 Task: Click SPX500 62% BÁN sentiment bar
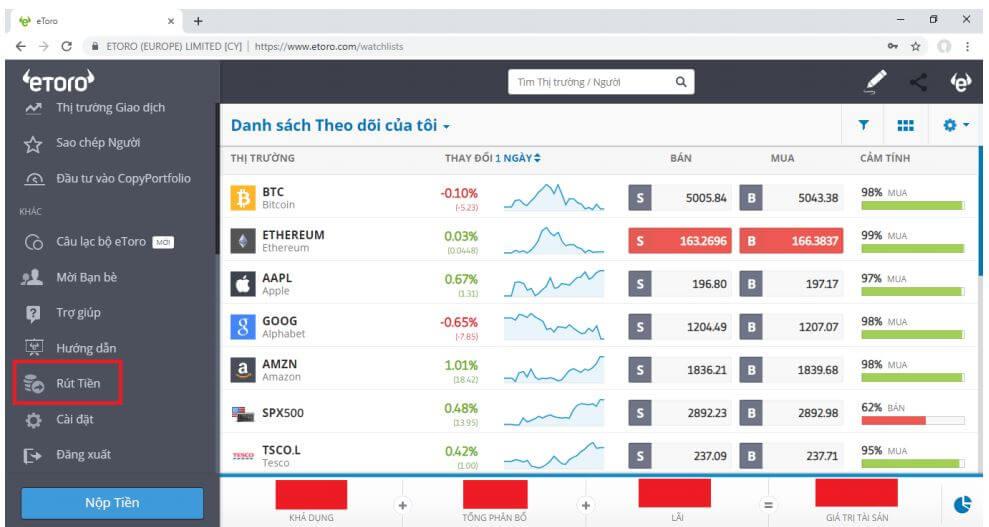(913, 420)
